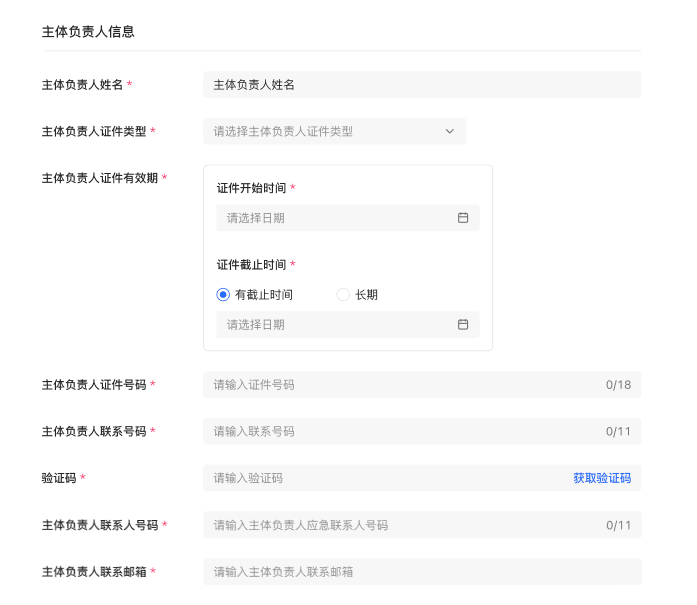Click 获取验证码 to request a code
Screen dimensions: 697x605
click(601, 478)
